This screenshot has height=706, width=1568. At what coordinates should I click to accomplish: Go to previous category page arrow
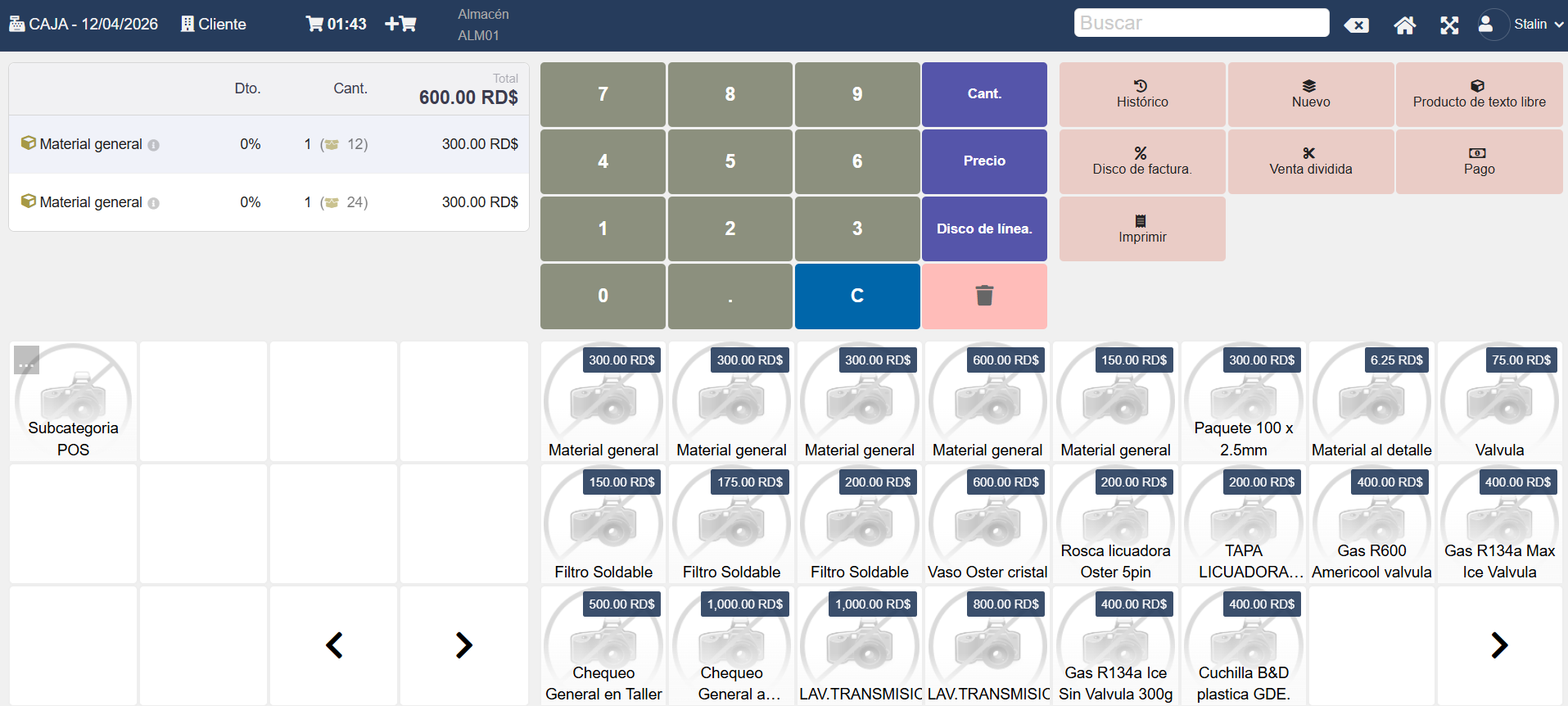(334, 645)
